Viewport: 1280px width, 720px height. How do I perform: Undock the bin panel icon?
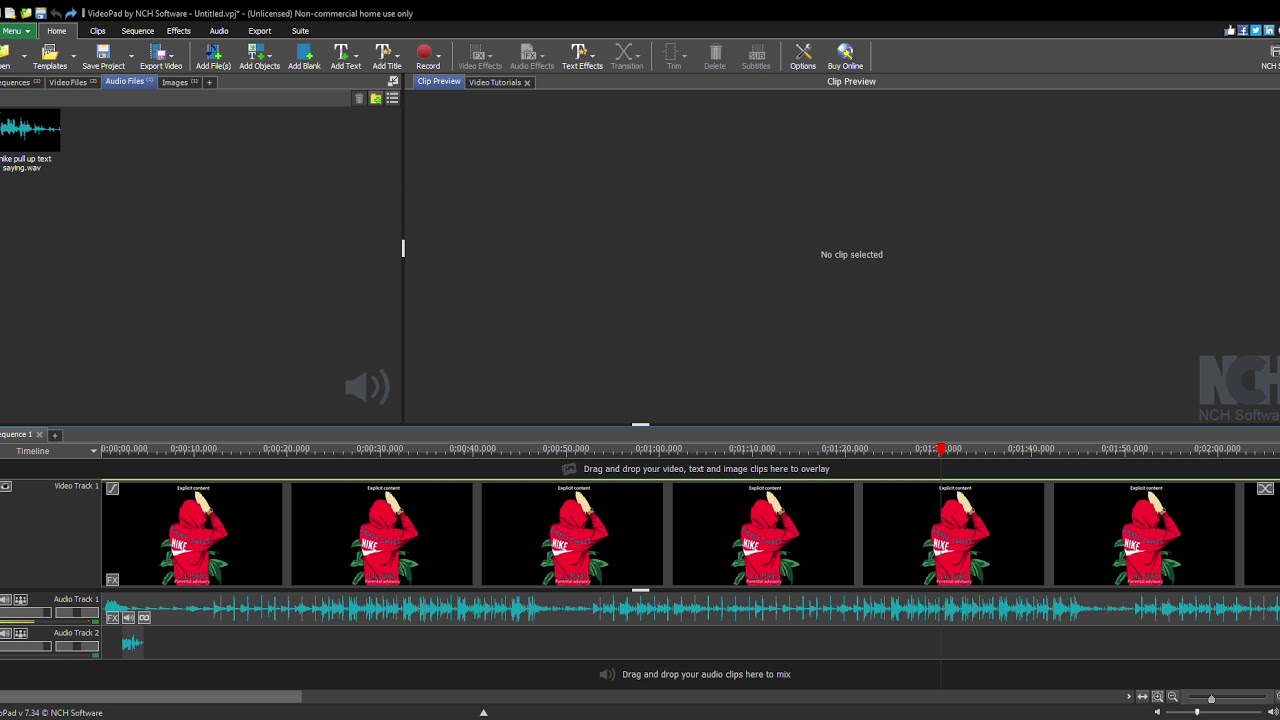393,82
